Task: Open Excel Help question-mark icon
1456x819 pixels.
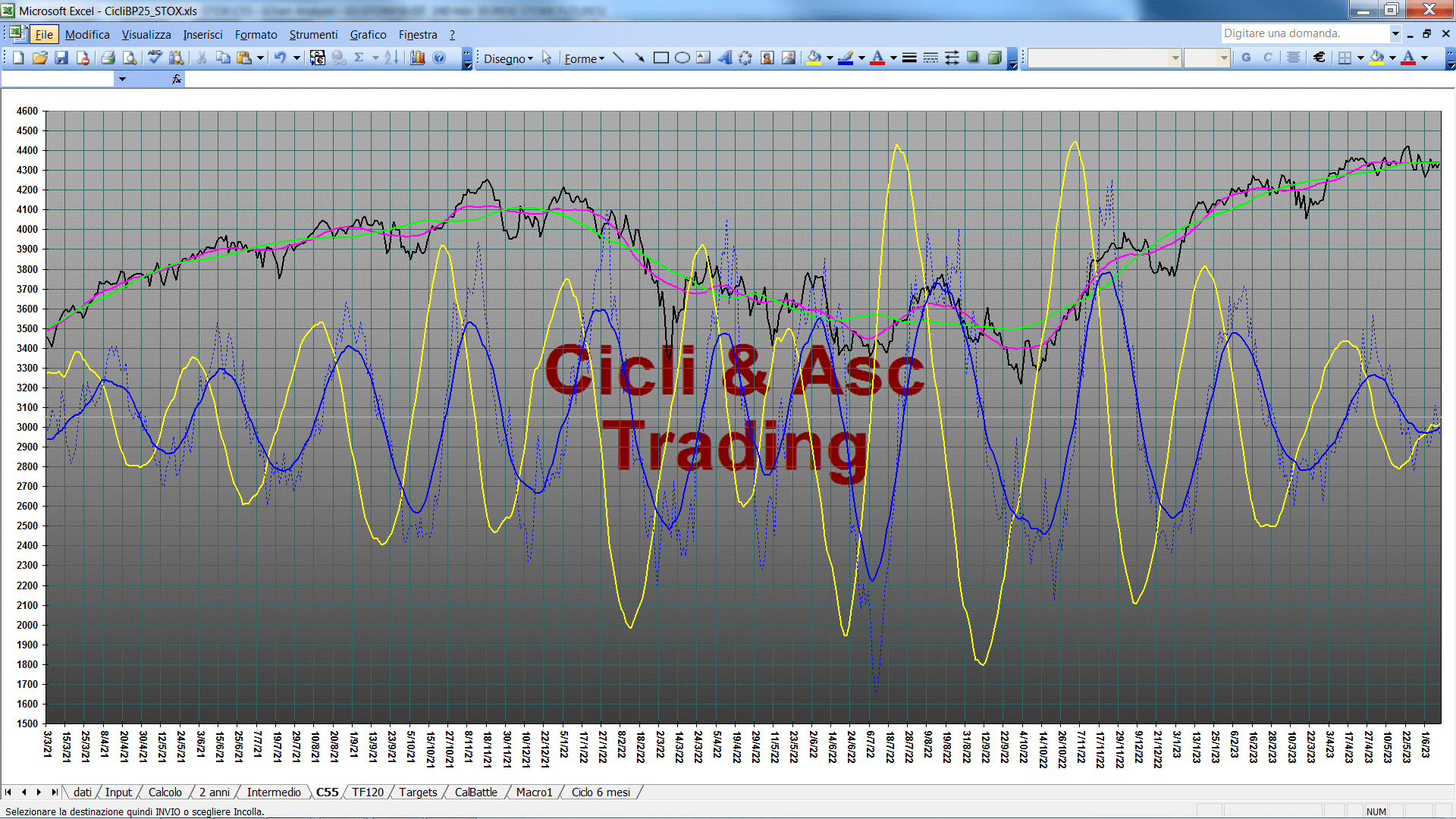Action: [x=439, y=58]
